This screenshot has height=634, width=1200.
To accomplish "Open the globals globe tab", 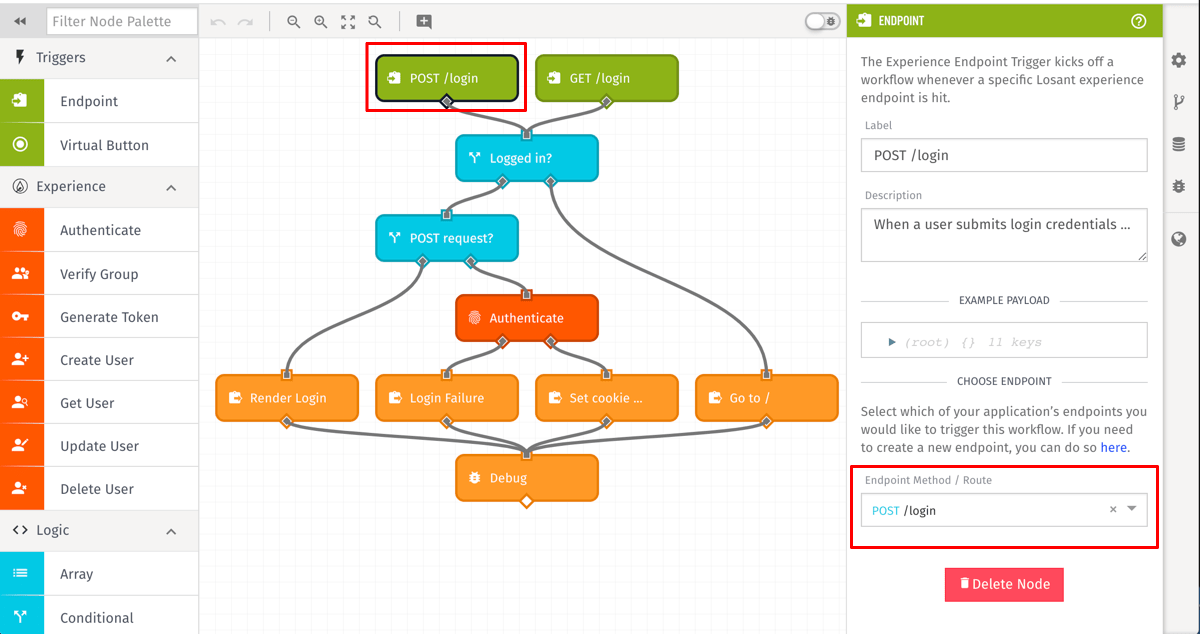I will click(x=1179, y=239).
